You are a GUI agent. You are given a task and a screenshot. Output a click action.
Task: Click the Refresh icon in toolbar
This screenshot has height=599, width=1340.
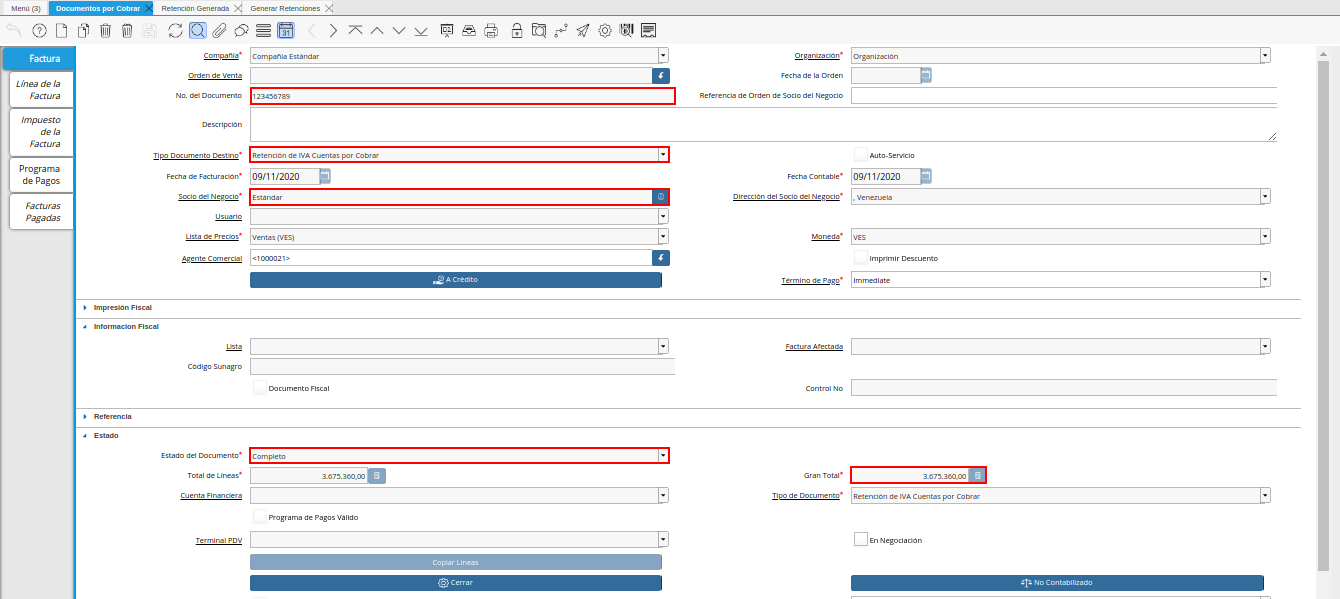(176, 31)
